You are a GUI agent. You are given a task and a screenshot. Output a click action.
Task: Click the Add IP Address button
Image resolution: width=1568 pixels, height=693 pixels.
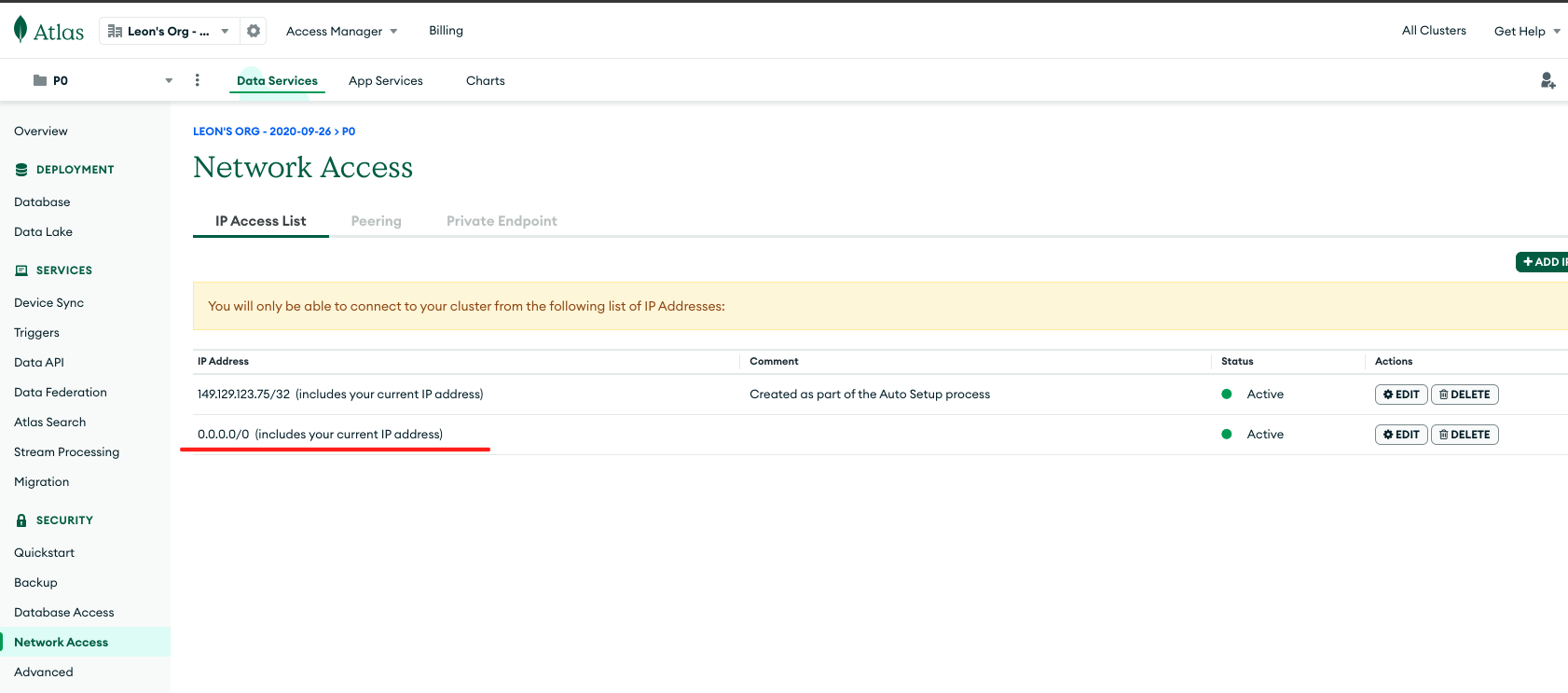1542,262
